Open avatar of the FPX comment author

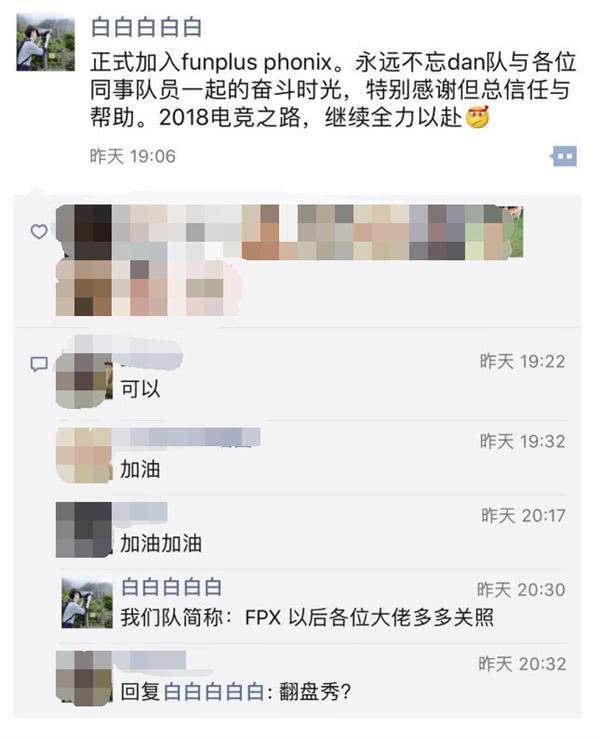(x=87, y=603)
